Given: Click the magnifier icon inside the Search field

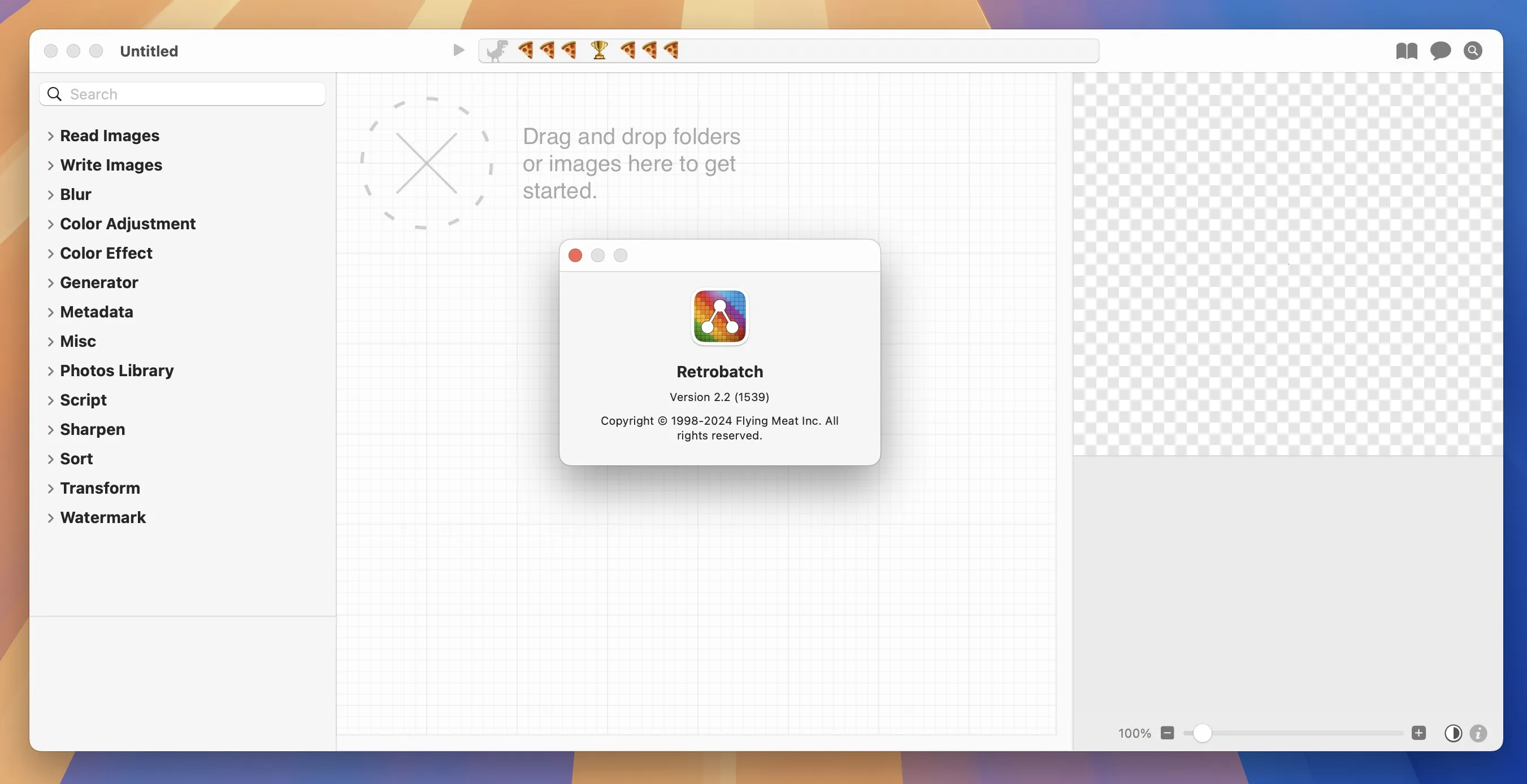Looking at the screenshot, I should pyautogui.click(x=54, y=94).
